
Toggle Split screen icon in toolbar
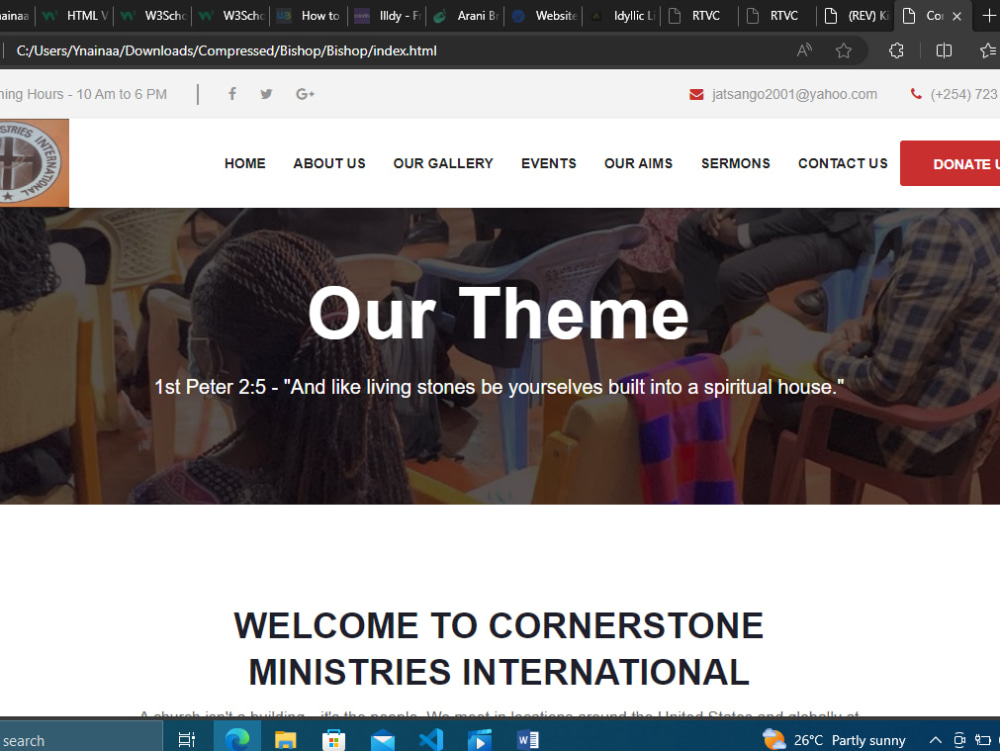pyautogui.click(x=944, y=50)
